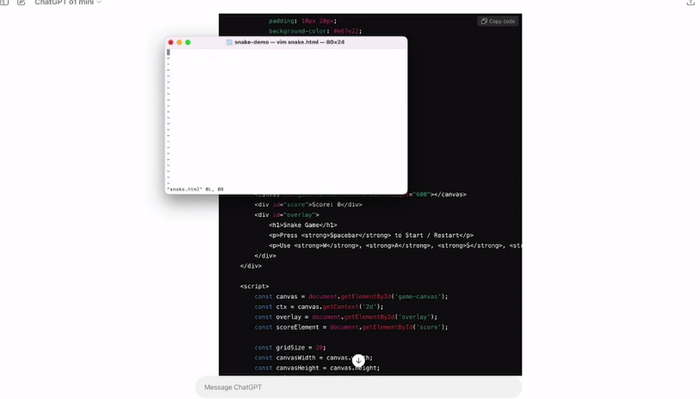
Task: Click the vim status line 'snake.html' 0L, 0B
Action: click(195, 189)
